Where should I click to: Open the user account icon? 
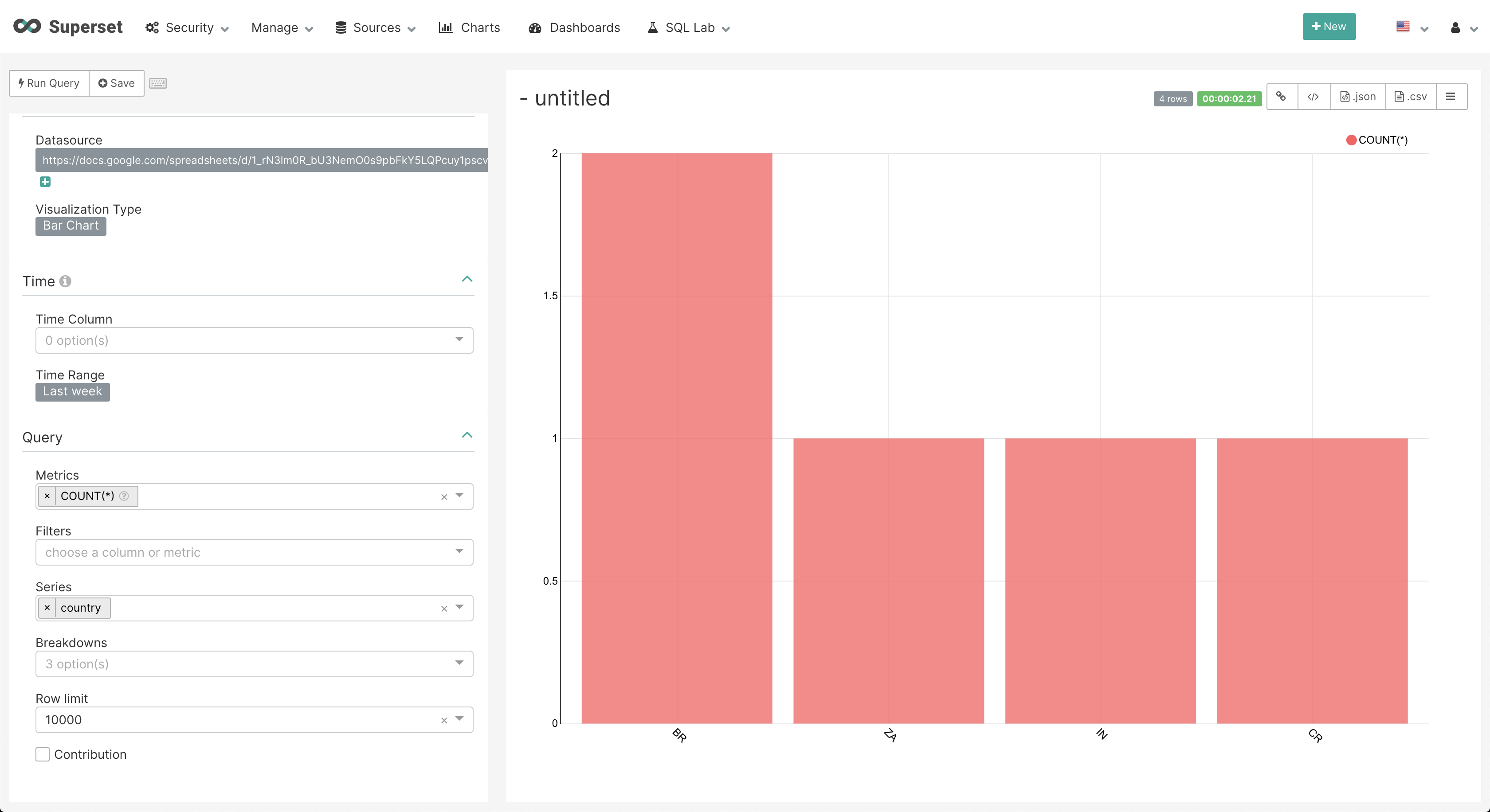1456,27
